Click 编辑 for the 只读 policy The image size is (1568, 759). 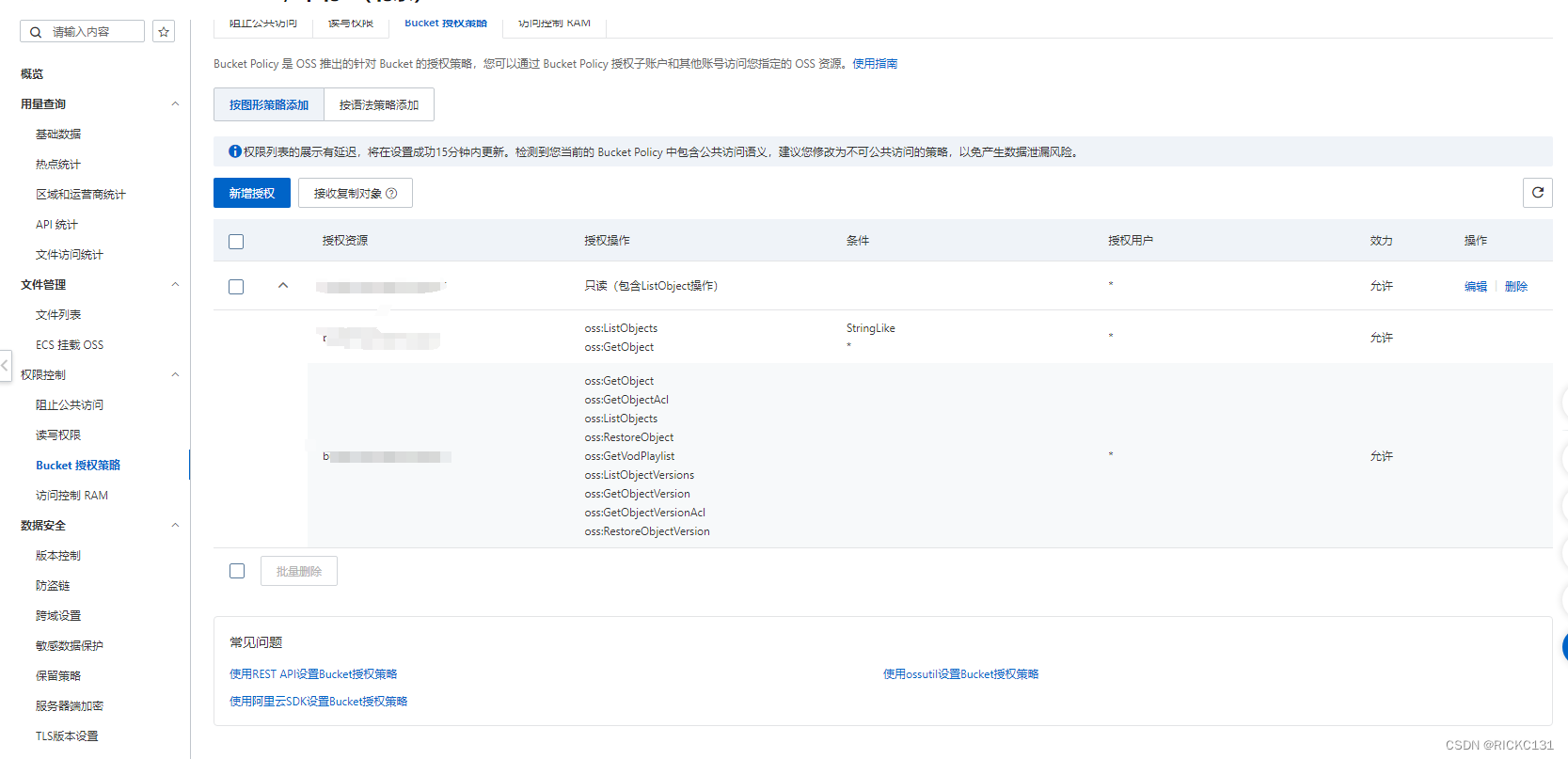1476,287
